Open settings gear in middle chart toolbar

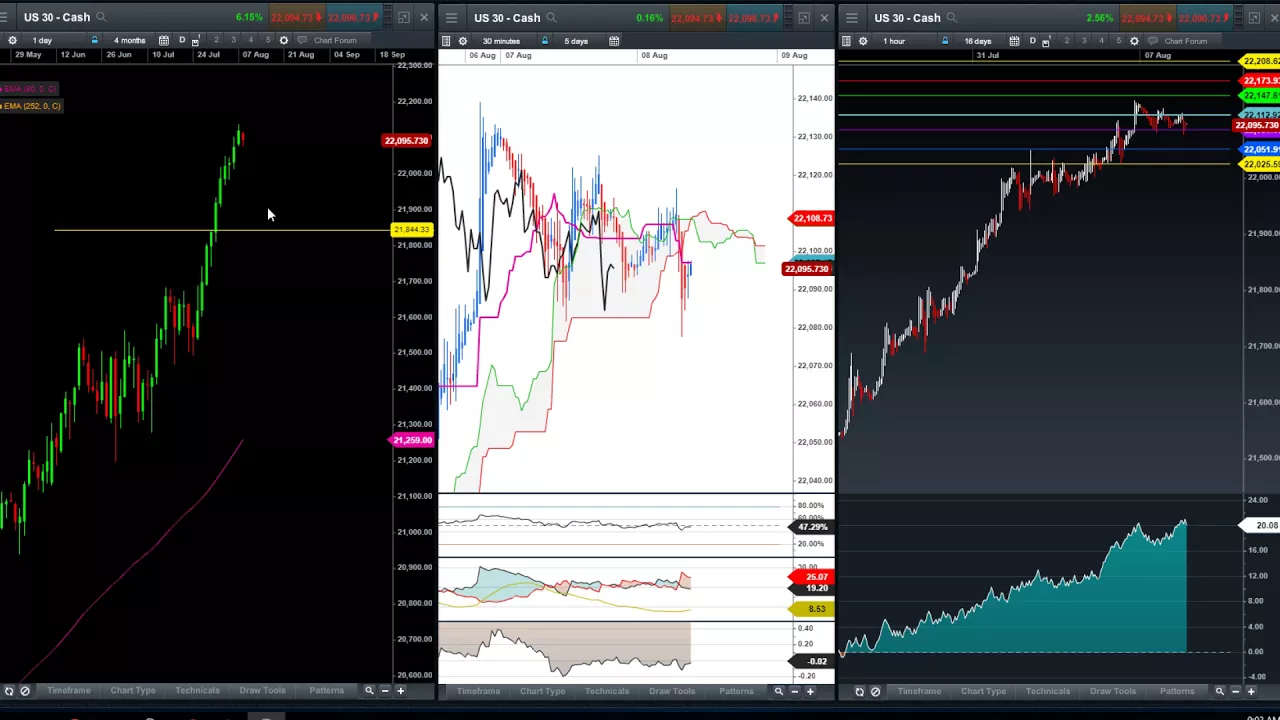click(462, 41)
